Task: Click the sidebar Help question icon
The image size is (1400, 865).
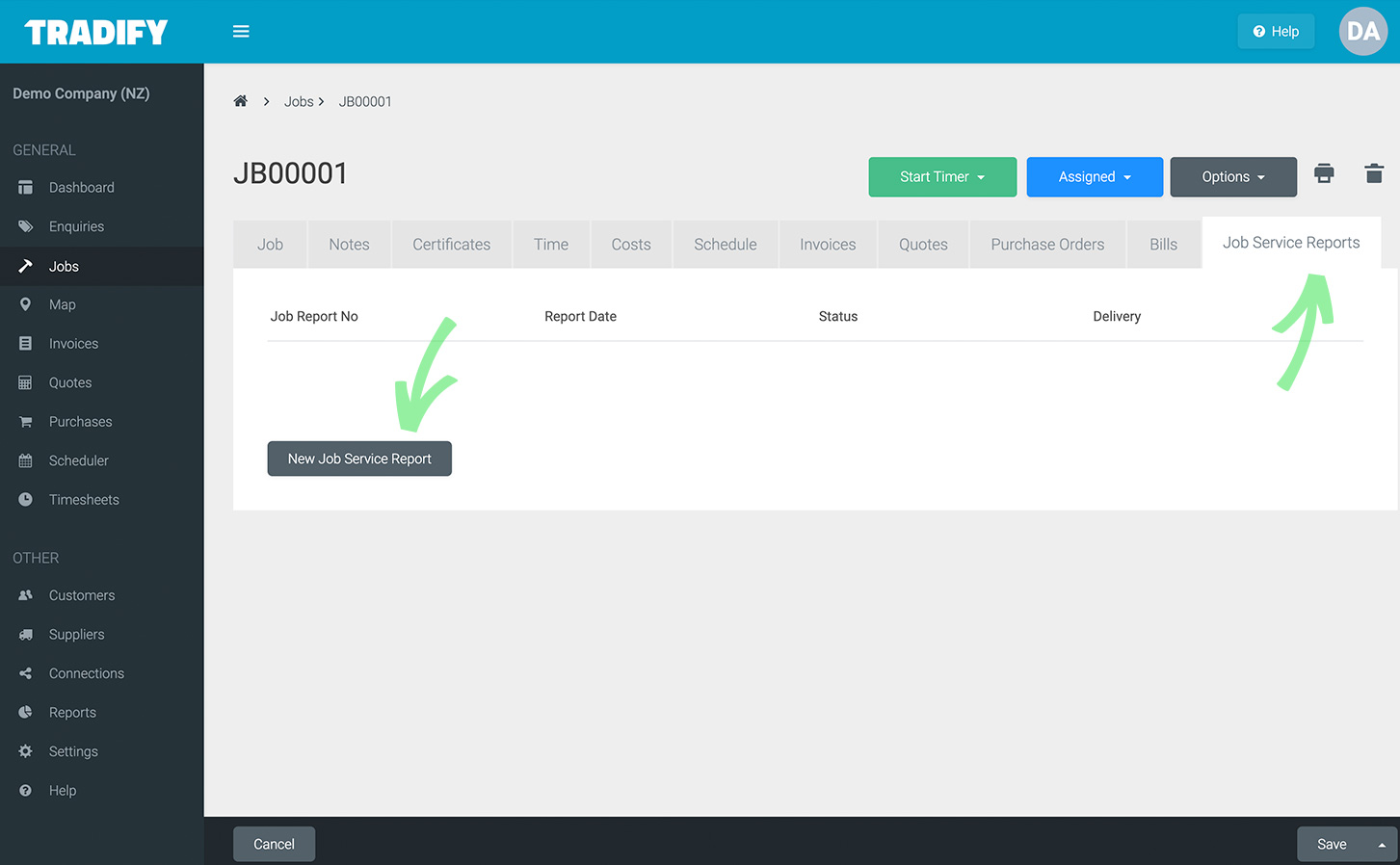Action: 26,791
